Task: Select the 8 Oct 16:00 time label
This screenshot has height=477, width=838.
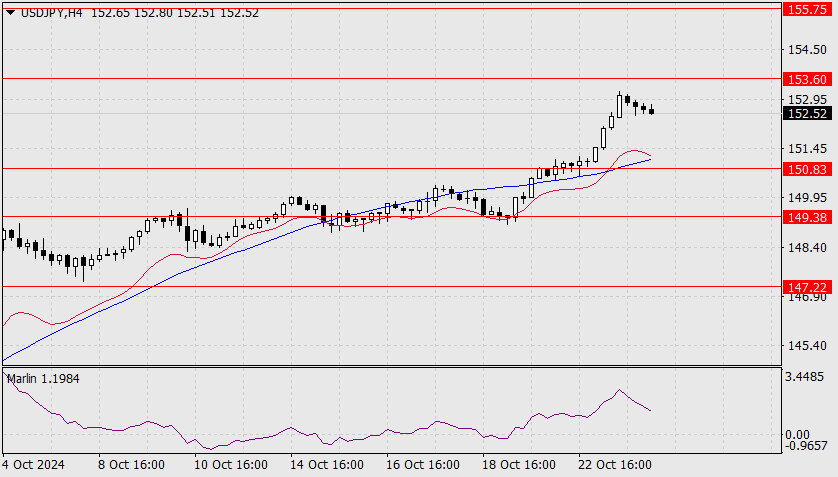Action: coord(130,465)
